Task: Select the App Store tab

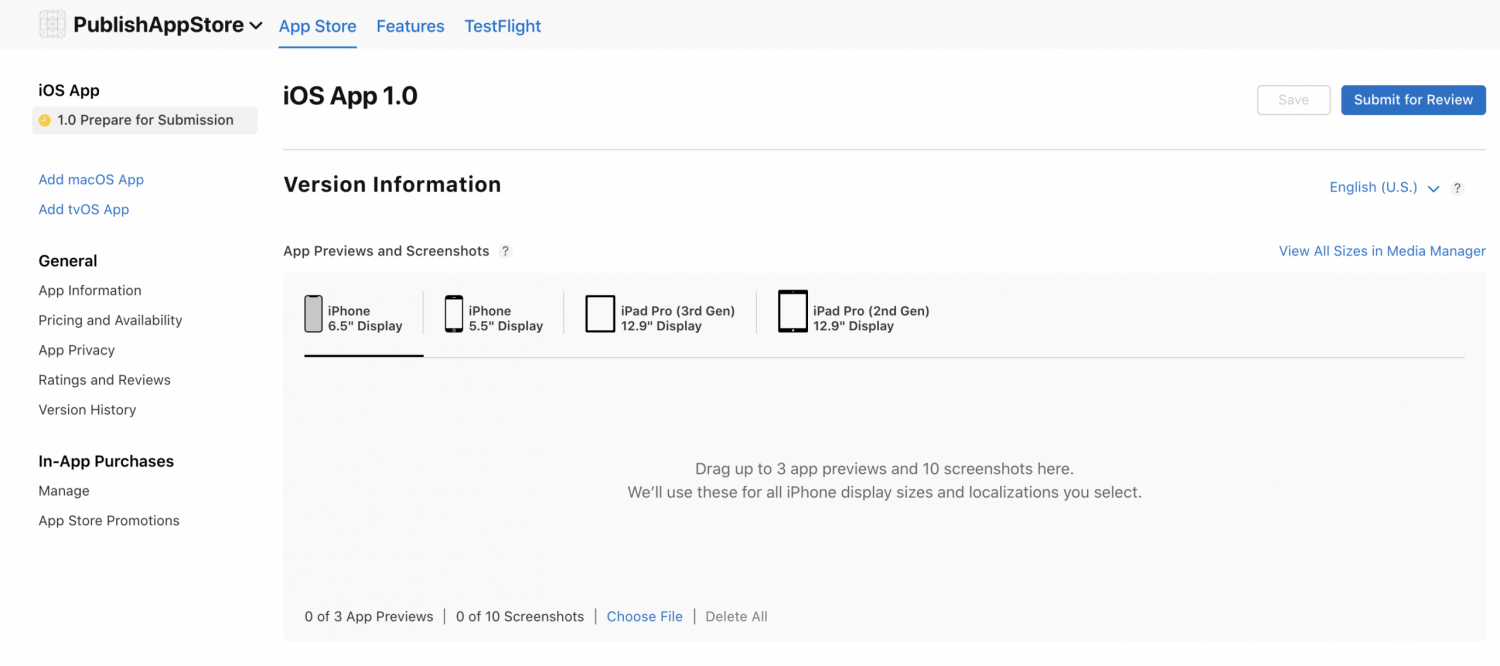Action: pos(317,26)
